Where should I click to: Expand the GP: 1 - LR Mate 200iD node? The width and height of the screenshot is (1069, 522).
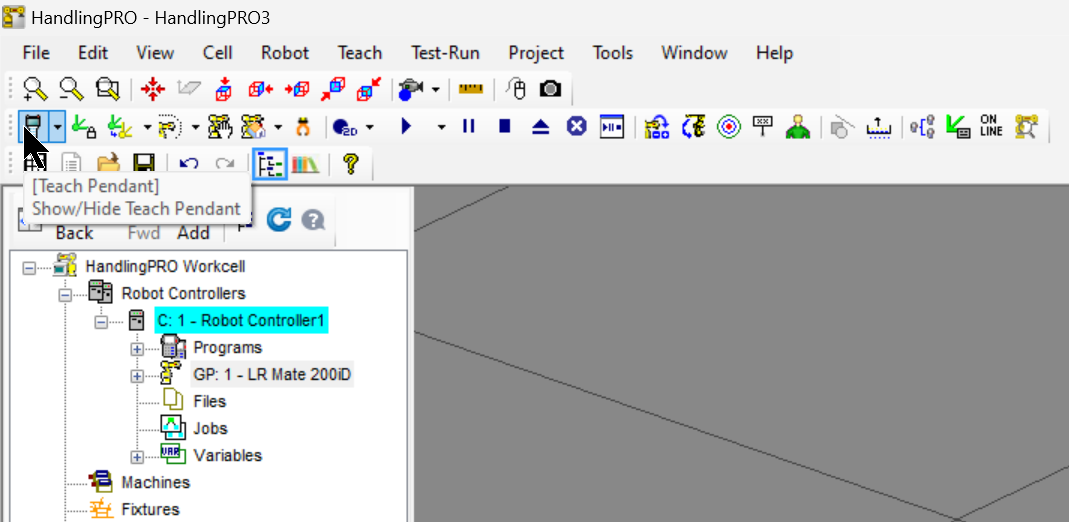[137, 376]
